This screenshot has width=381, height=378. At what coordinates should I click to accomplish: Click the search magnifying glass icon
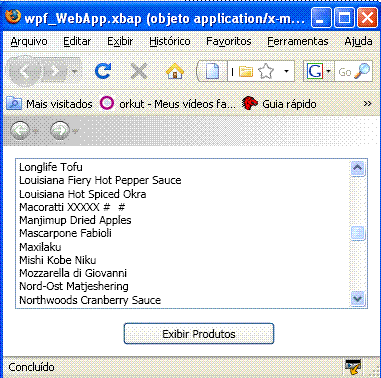tap(362, 71)
